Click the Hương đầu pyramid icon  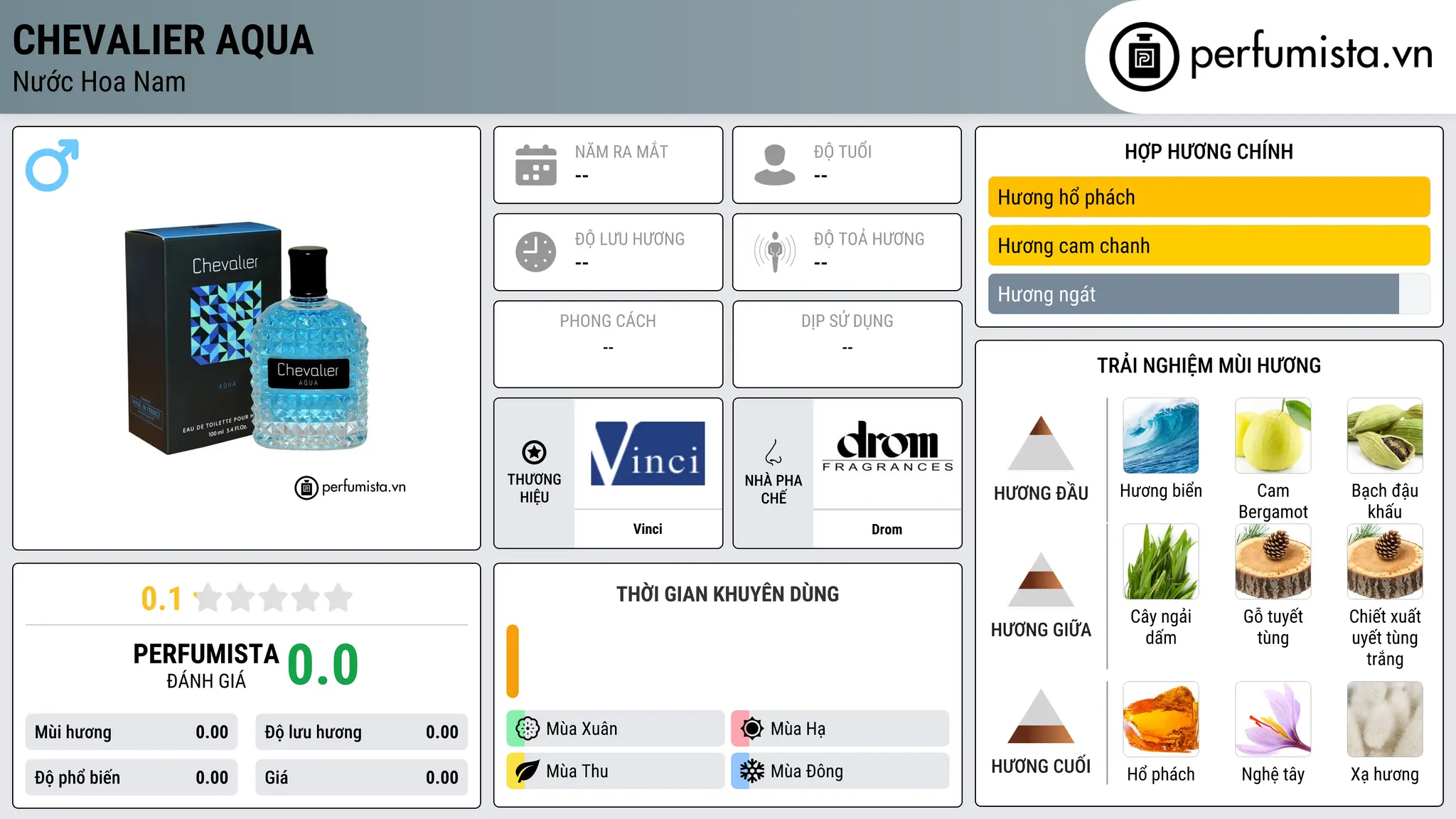point(1042,443)
